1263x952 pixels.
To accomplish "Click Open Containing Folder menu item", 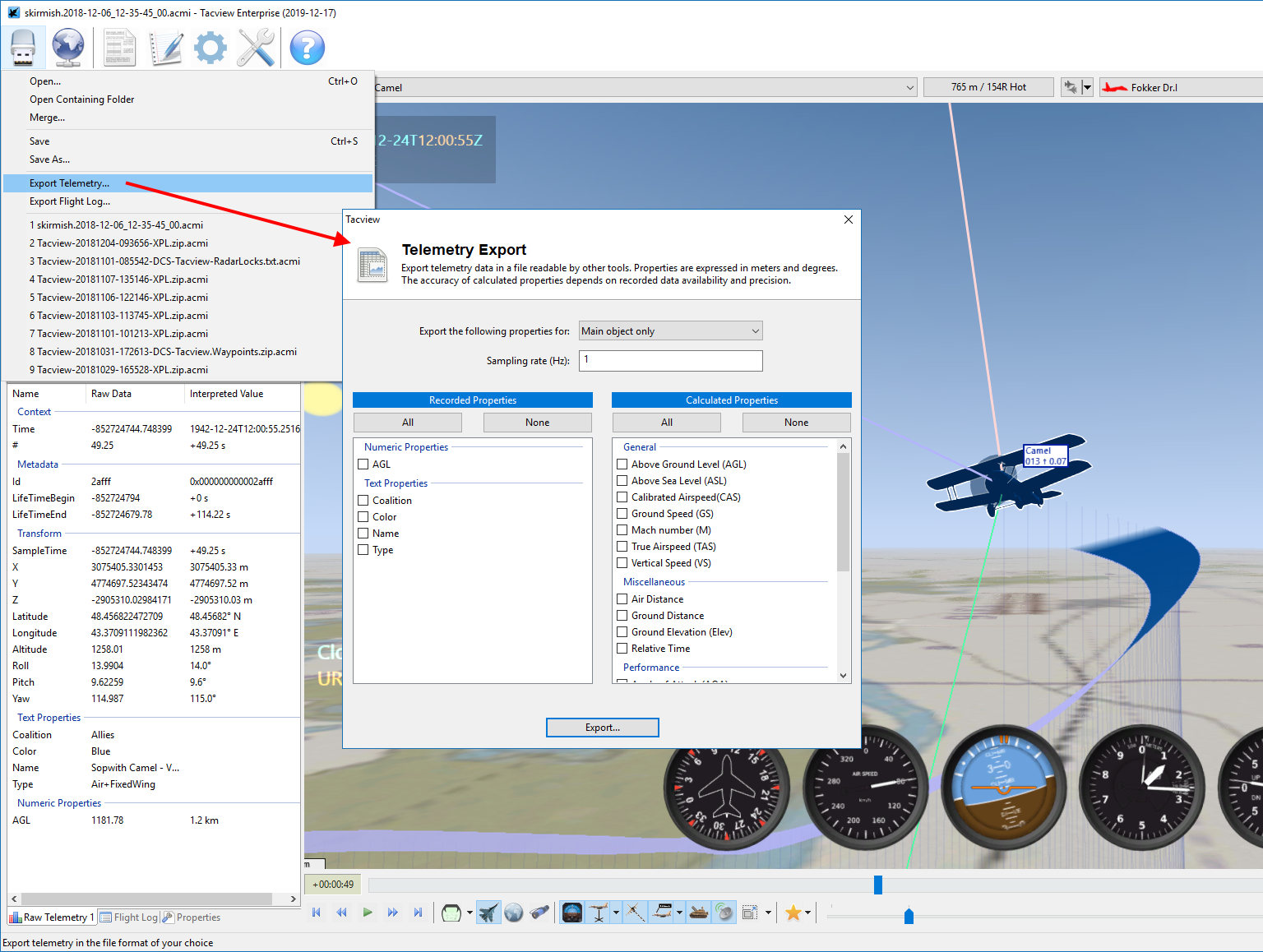I will coord(188,99).
